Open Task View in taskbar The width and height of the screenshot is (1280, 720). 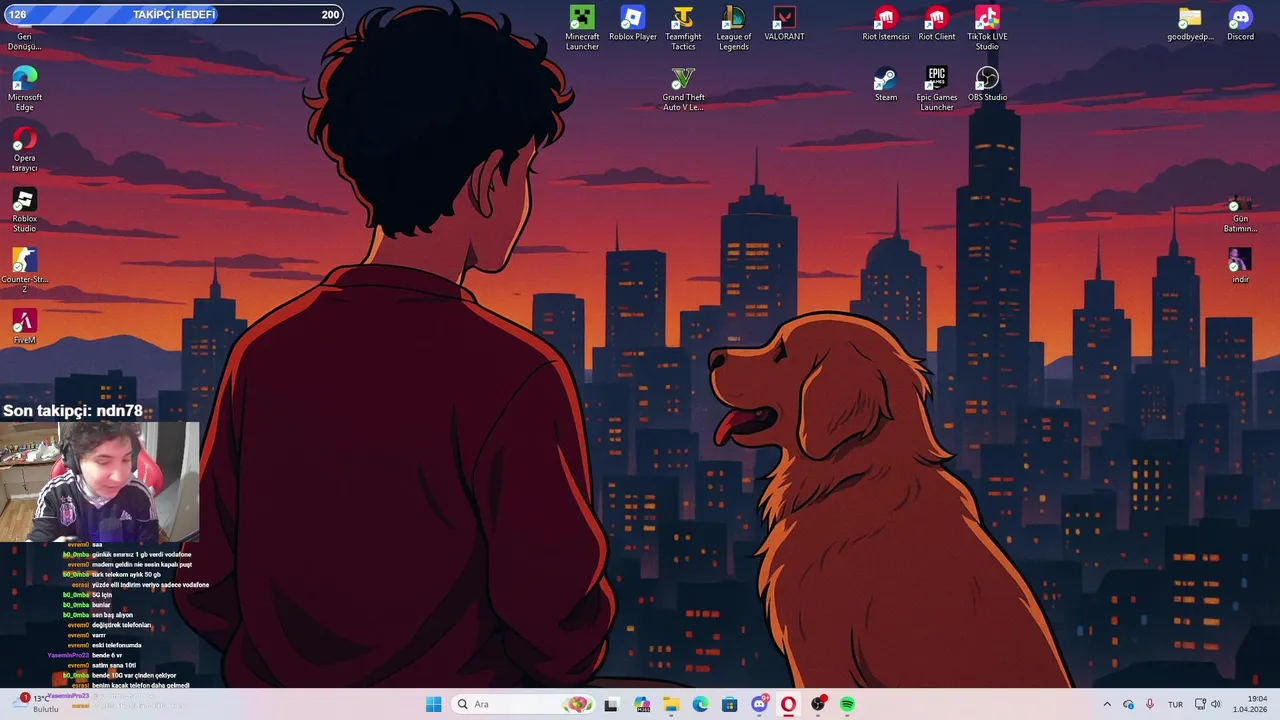[611, 704]
